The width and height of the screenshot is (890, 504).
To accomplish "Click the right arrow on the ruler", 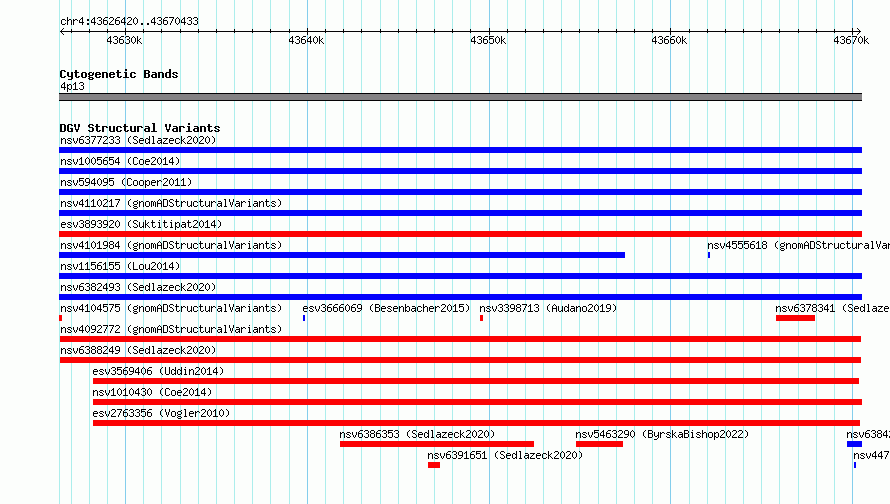I will [x=858, y=32].
